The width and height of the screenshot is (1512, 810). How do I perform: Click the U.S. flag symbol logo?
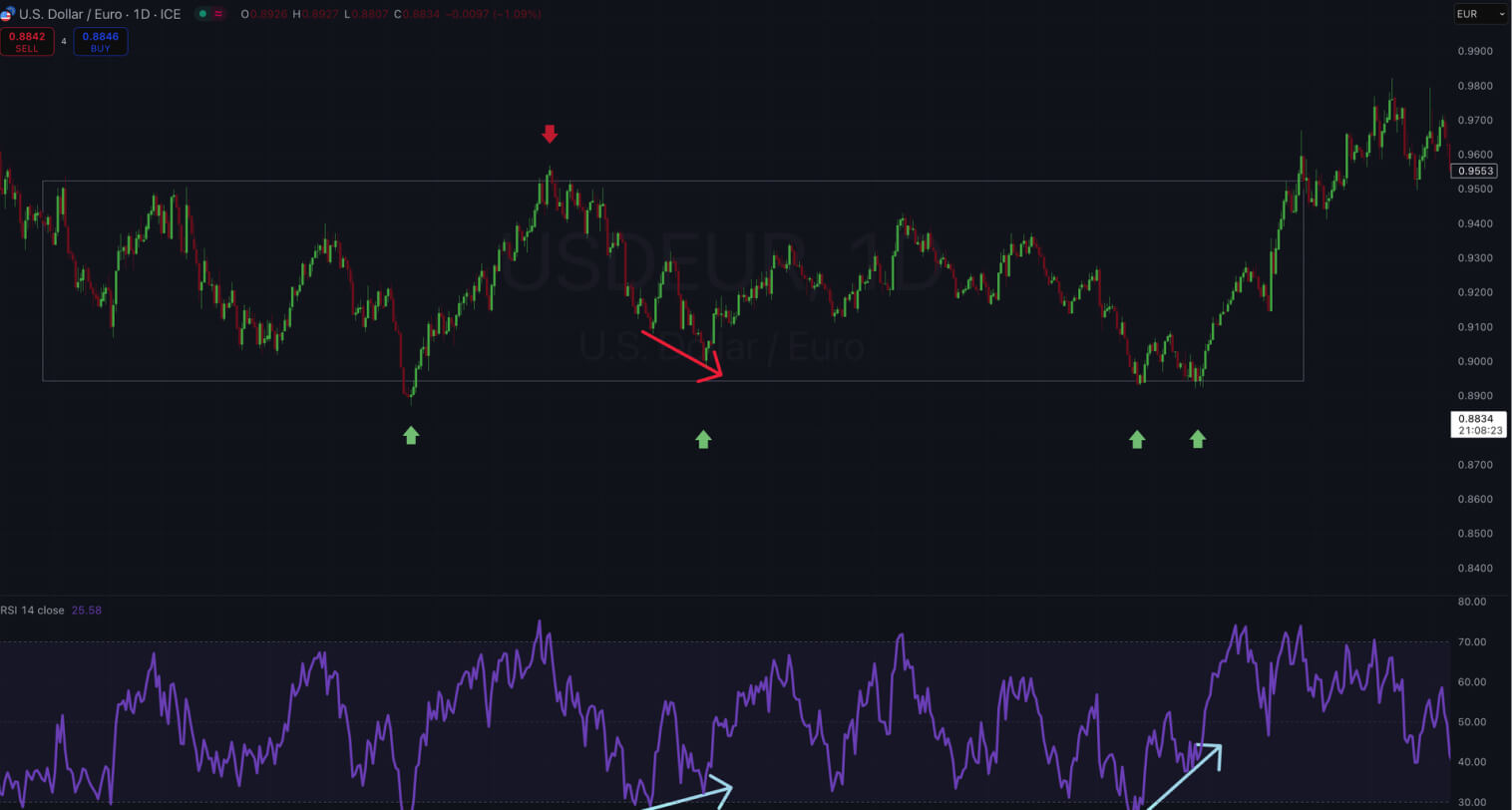pyautogui.click(x=9, y=14)
